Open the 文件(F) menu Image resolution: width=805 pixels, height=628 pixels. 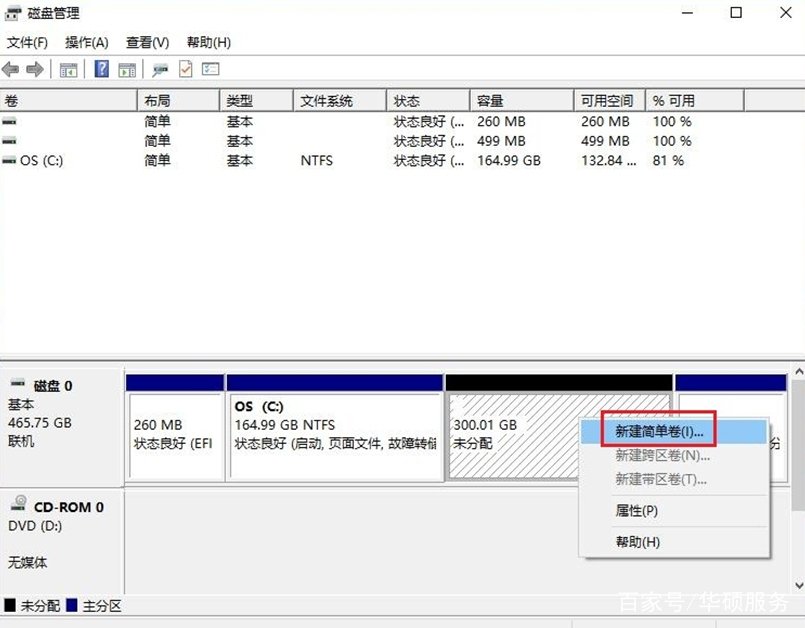[x=26, y=42]
